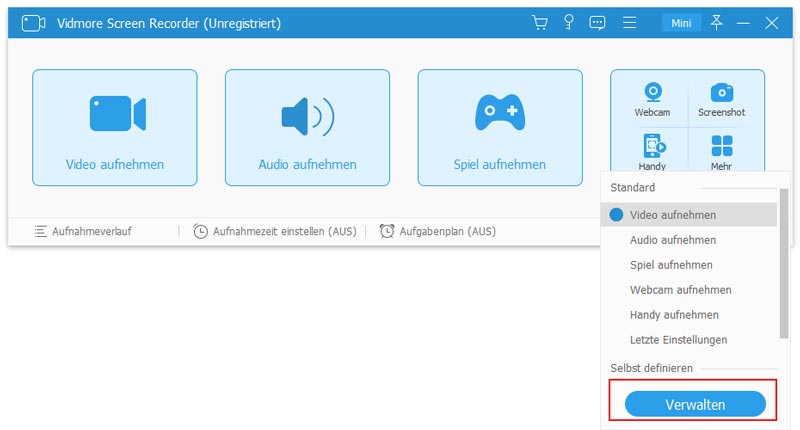Open the feedback chat icon
Screen dimensions: 800x430
(597, 23)
